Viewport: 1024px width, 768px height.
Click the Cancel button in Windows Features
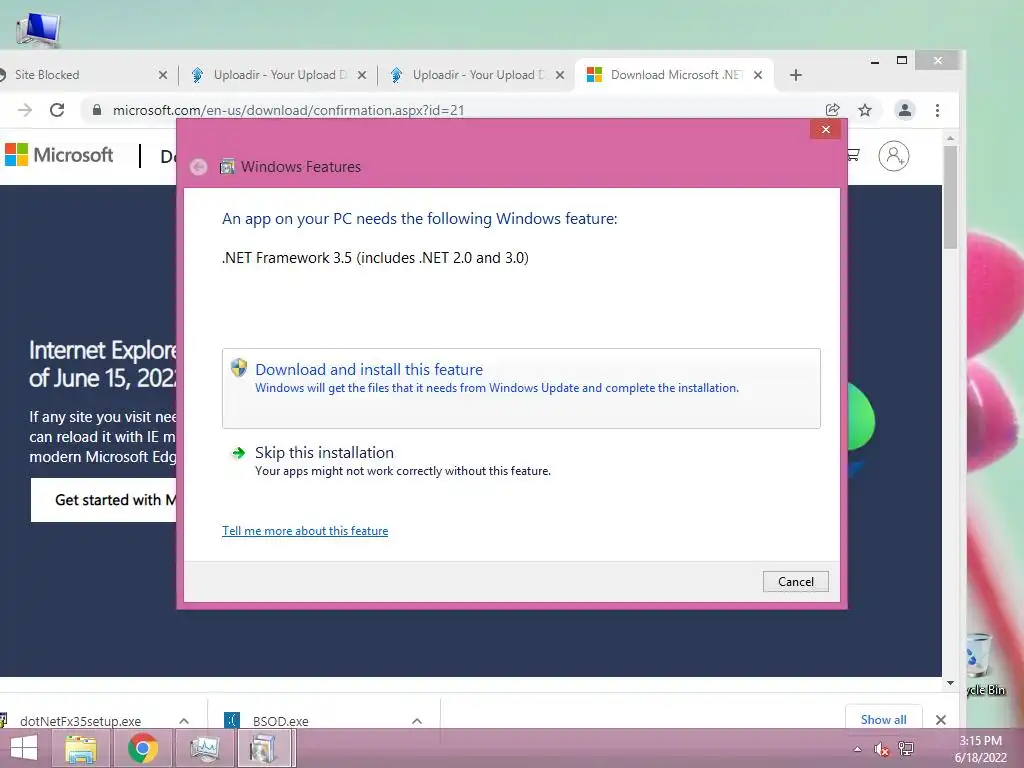795,581
